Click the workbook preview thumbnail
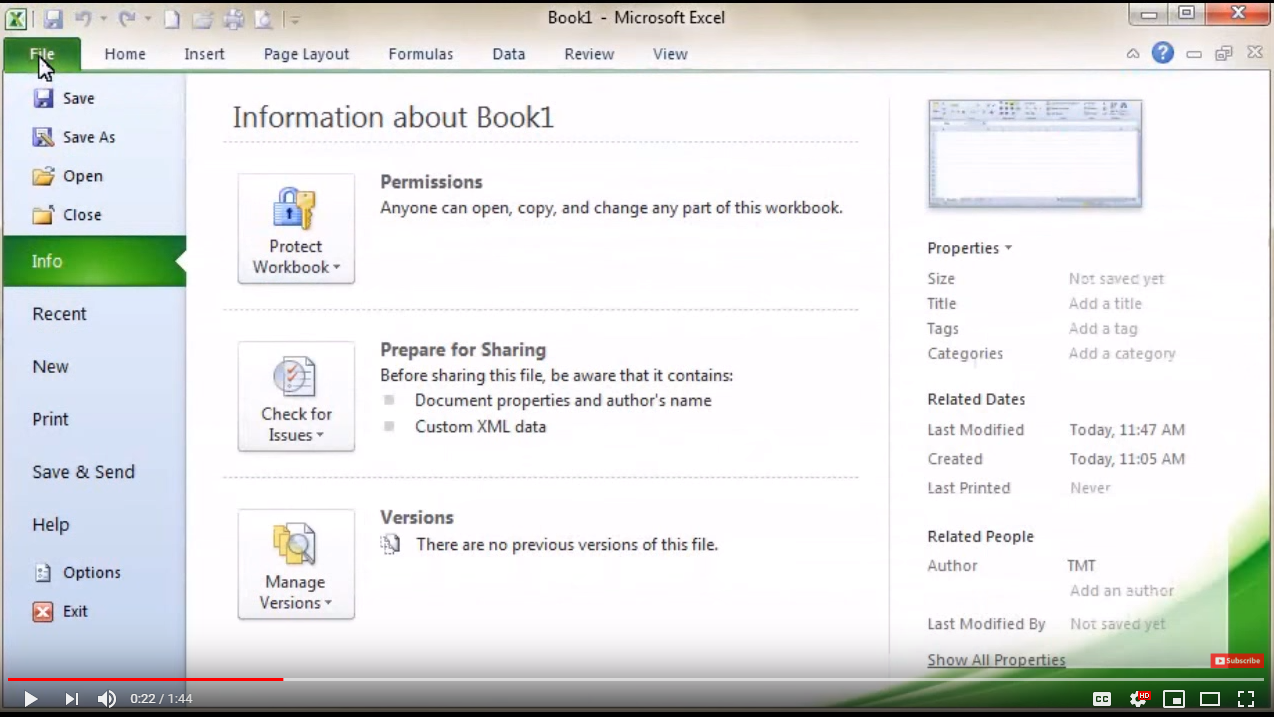The image size is (1274, 717). tap(1035, 153)
